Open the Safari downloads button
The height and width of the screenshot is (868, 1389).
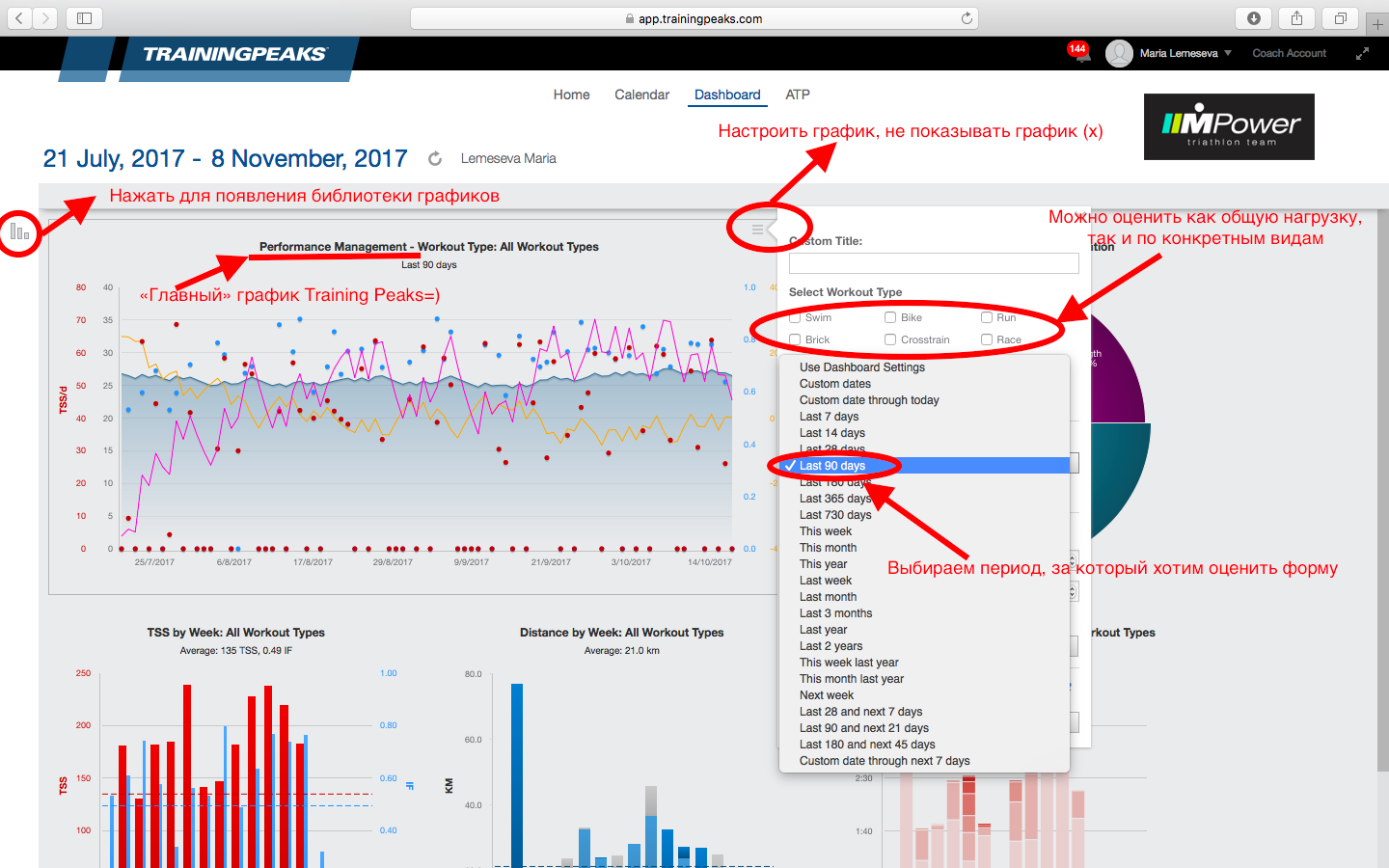pos(1253,18)
